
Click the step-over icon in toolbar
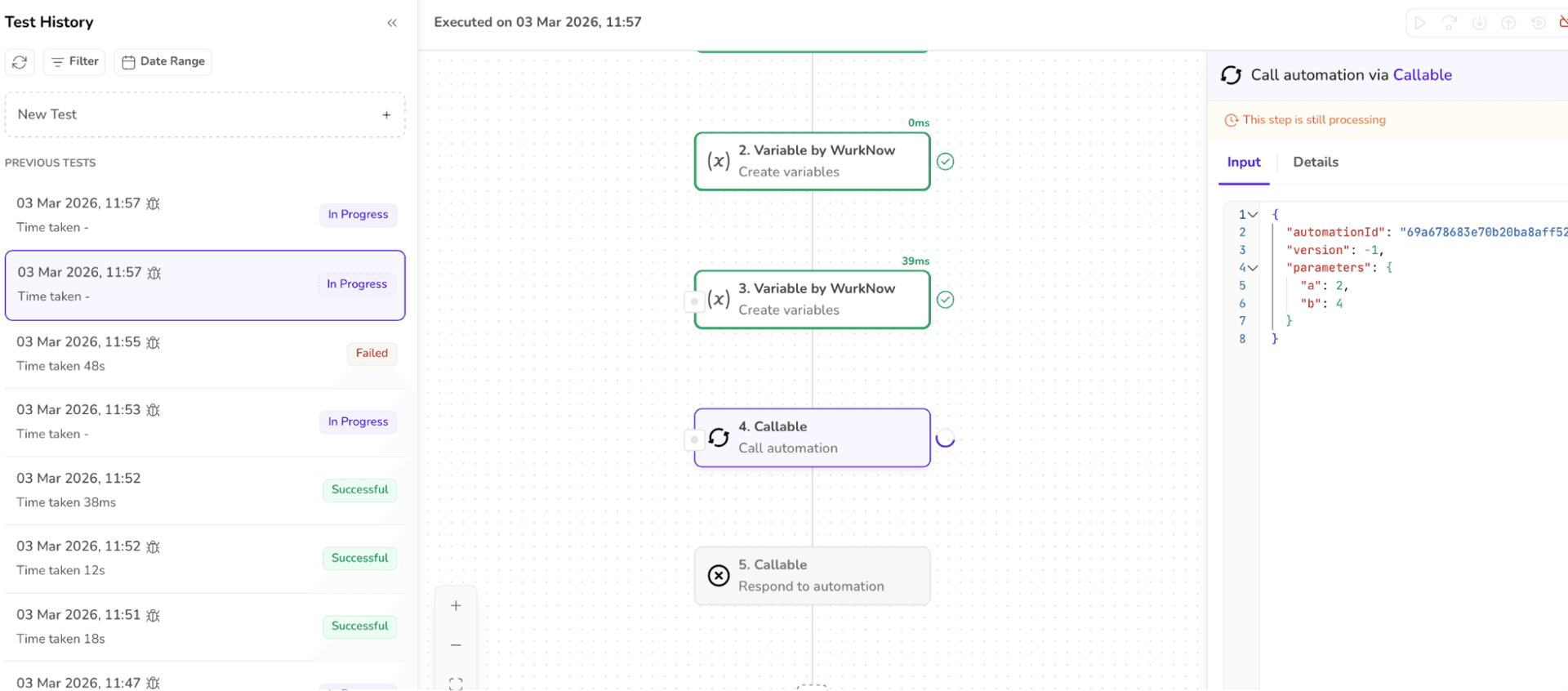click(1450, 23)
